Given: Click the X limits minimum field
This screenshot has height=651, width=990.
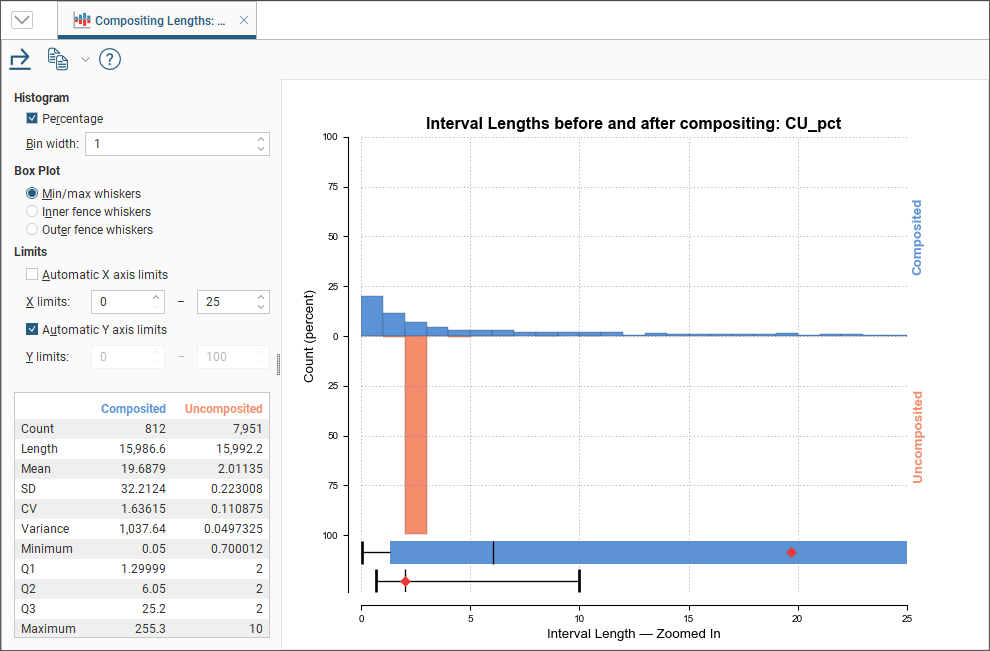Looking at the screenshot, I should pyautogui.click(x=120, y=302).
